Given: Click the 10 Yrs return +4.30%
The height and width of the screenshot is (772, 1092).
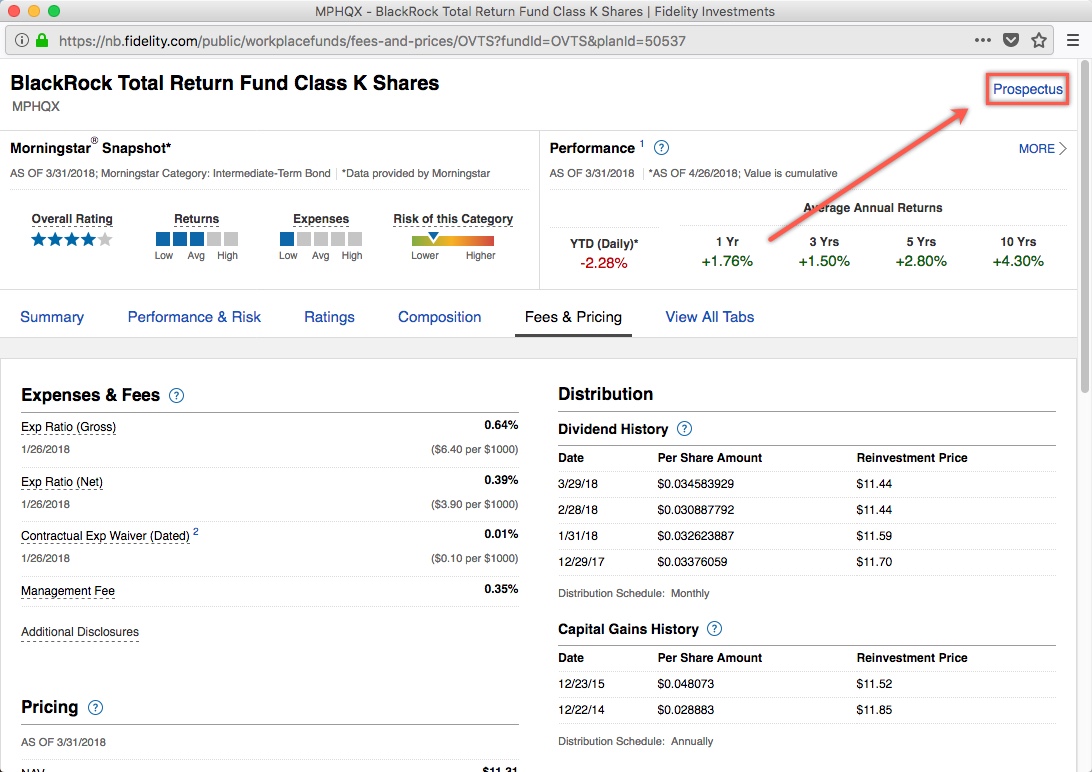Looking at the screenshot, I should (1017, 261).
